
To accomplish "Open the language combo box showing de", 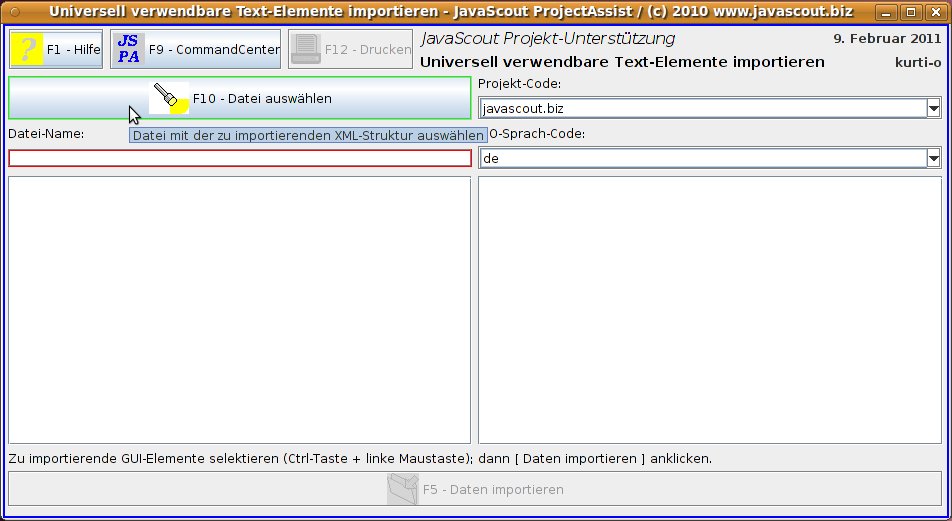I will [700, 158].
